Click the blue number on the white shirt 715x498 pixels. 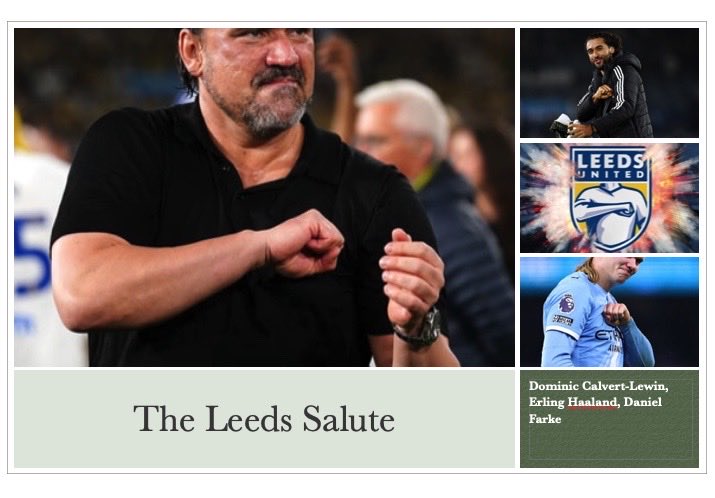coord(32,254)
